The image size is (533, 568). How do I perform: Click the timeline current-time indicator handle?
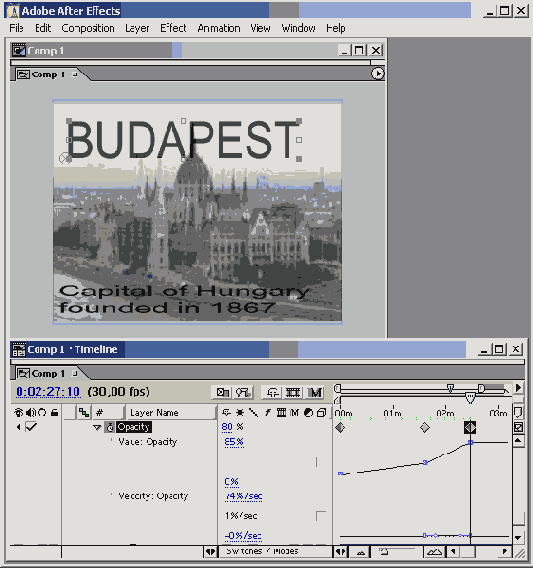[x=470, y=398]
